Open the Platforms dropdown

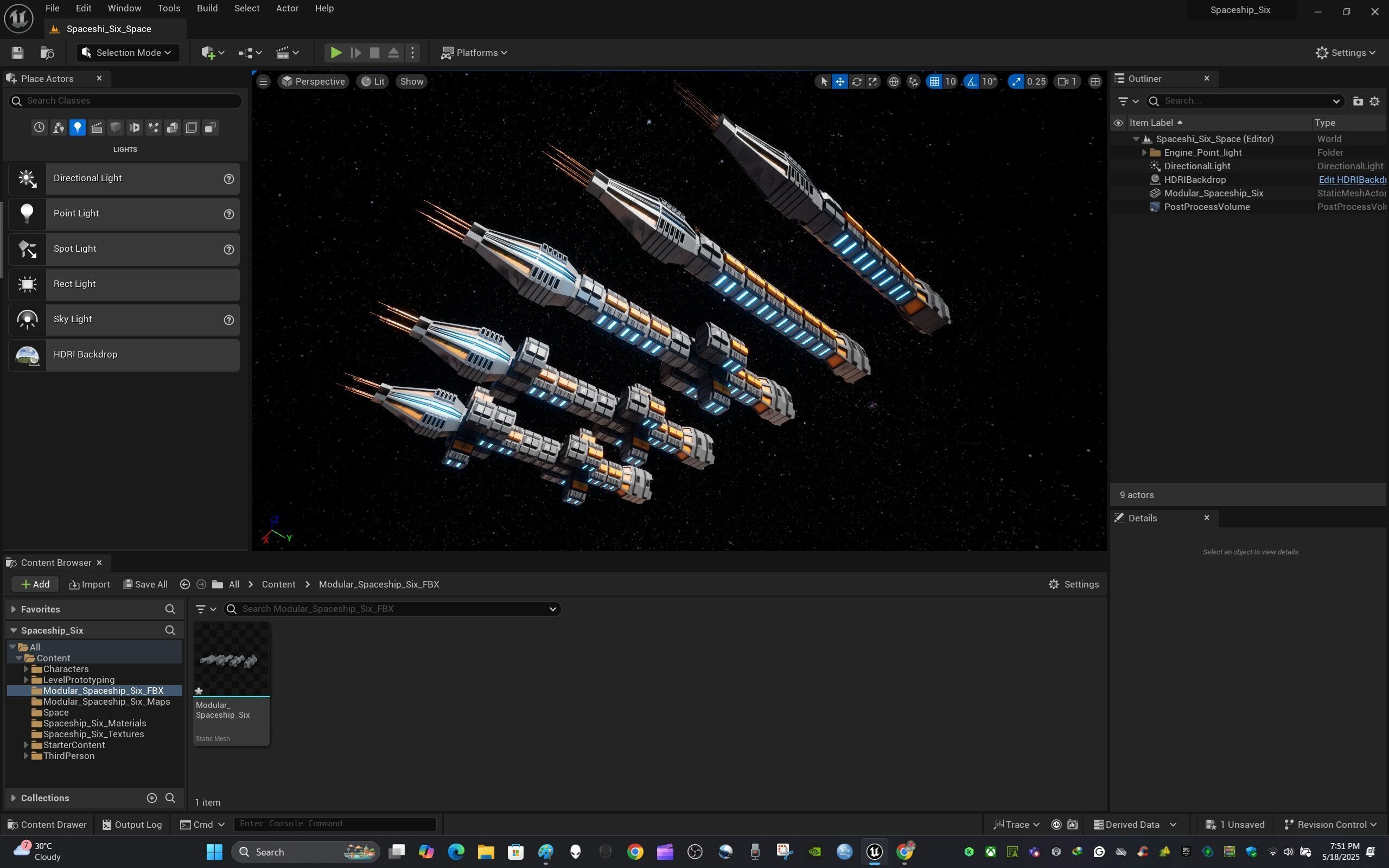point(474,53)
